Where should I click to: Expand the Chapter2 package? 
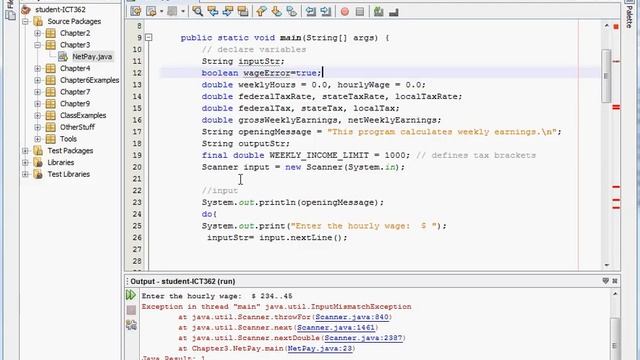point(38,33)
